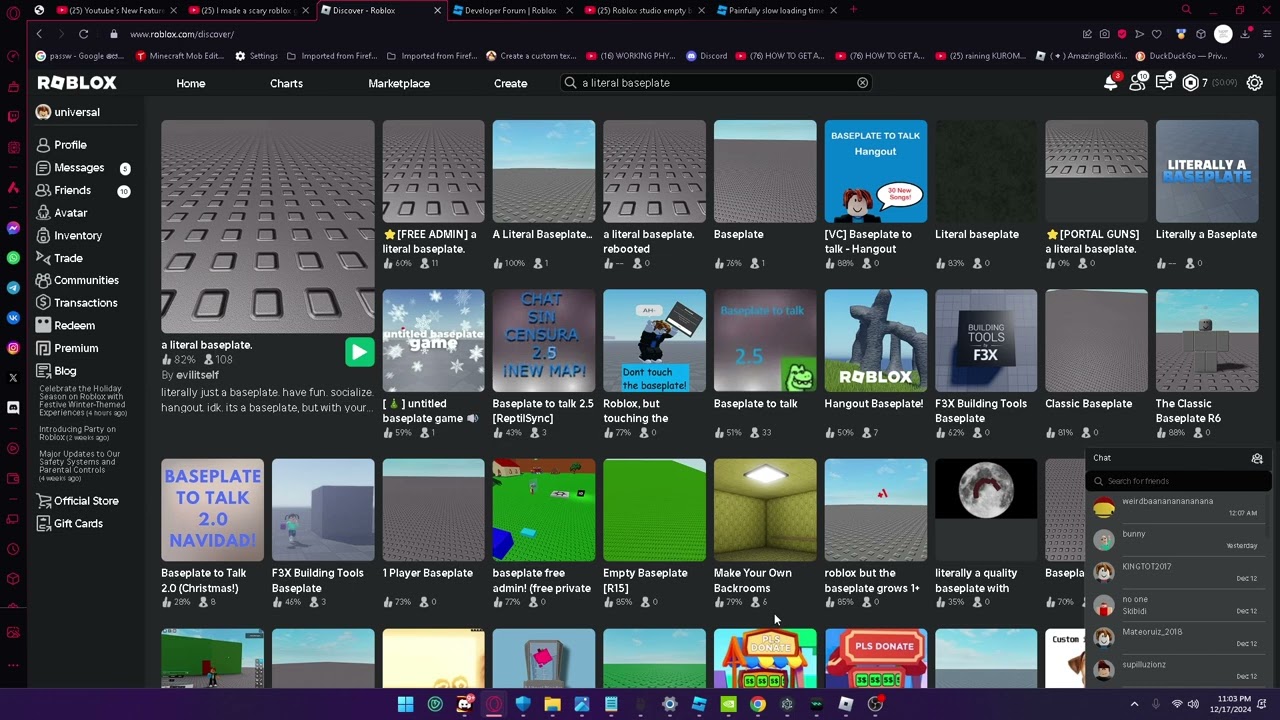The image size is (1280, 720).
Task: Expand the hidden bookmarks overflow chevron
Action: coord(1262,56)
